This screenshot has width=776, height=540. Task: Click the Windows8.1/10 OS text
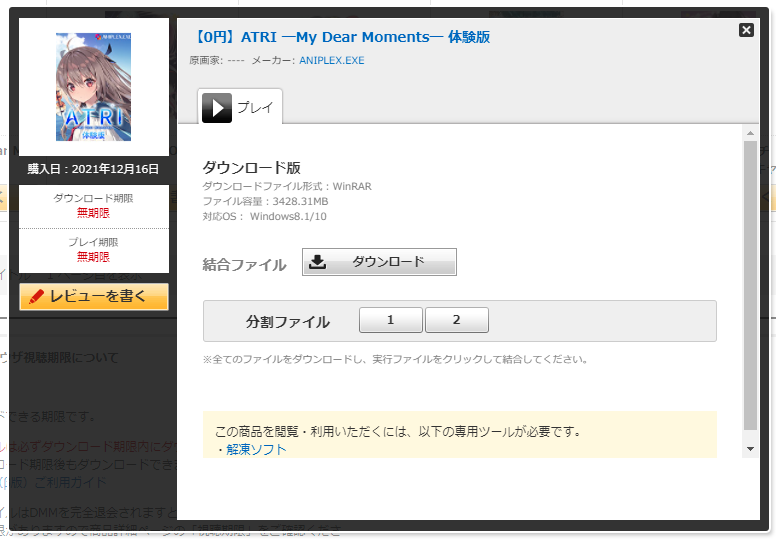point(288,216)
